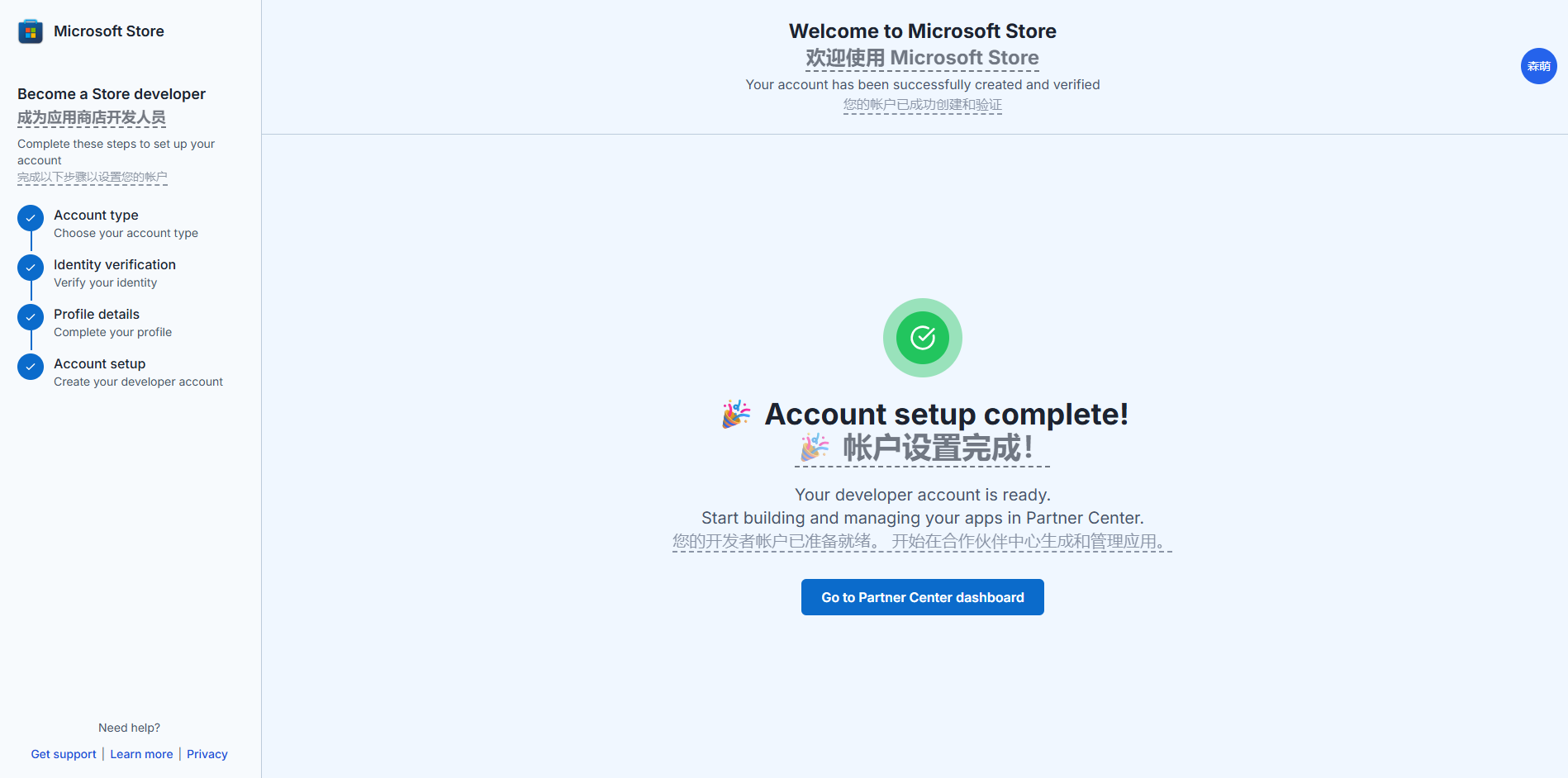The width and height of the screenshot is (1568, 778).
Task: Click the Chinese 'Become a Store developer' translation
Action: click(x=92, y=117)
